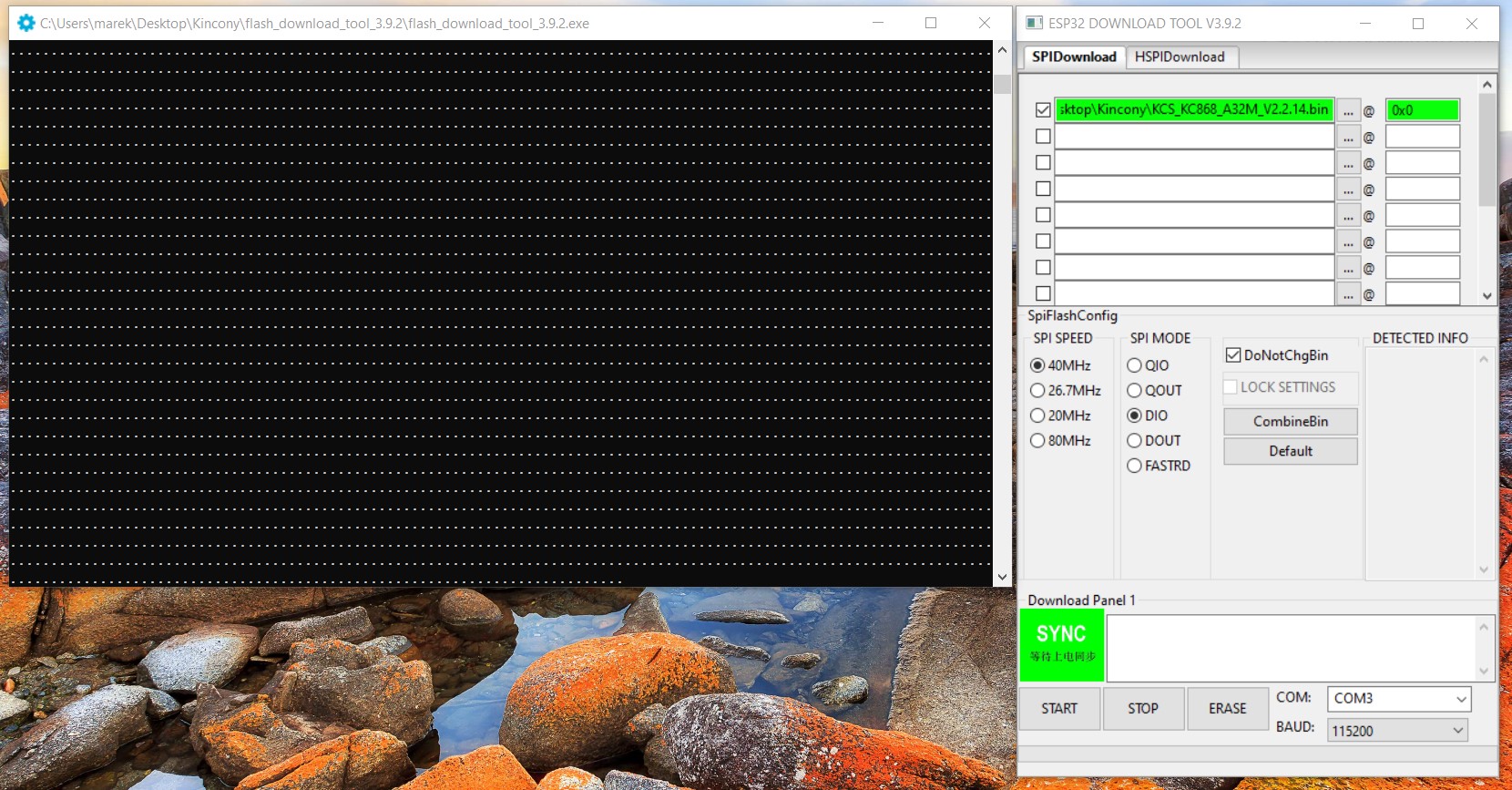Click the scroll-down arrow of the console window
The height and width of the screenshot is (790, 1512).
1002,577
